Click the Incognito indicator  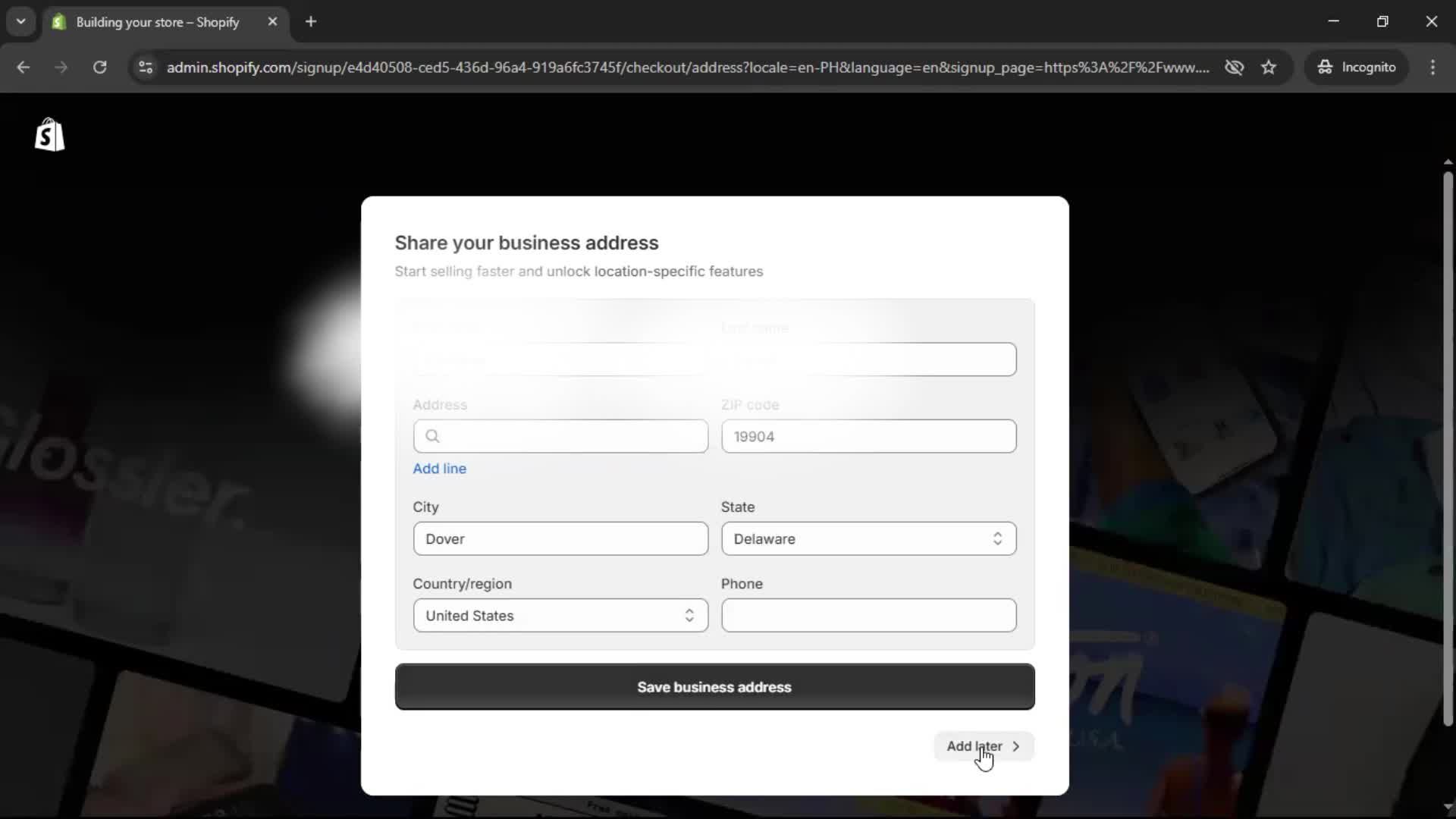(x=1357, y=67)
